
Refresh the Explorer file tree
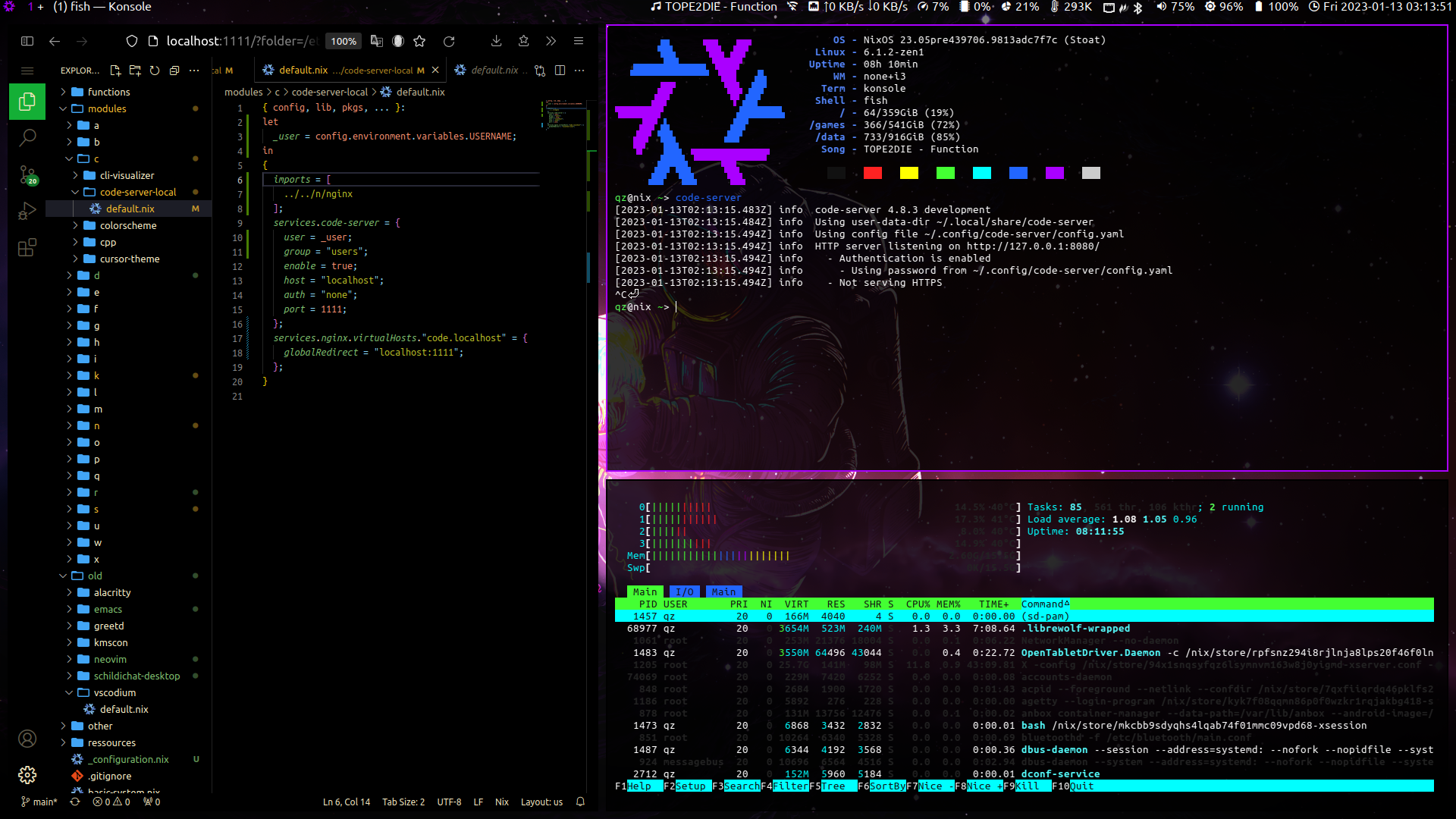point(155,71)
